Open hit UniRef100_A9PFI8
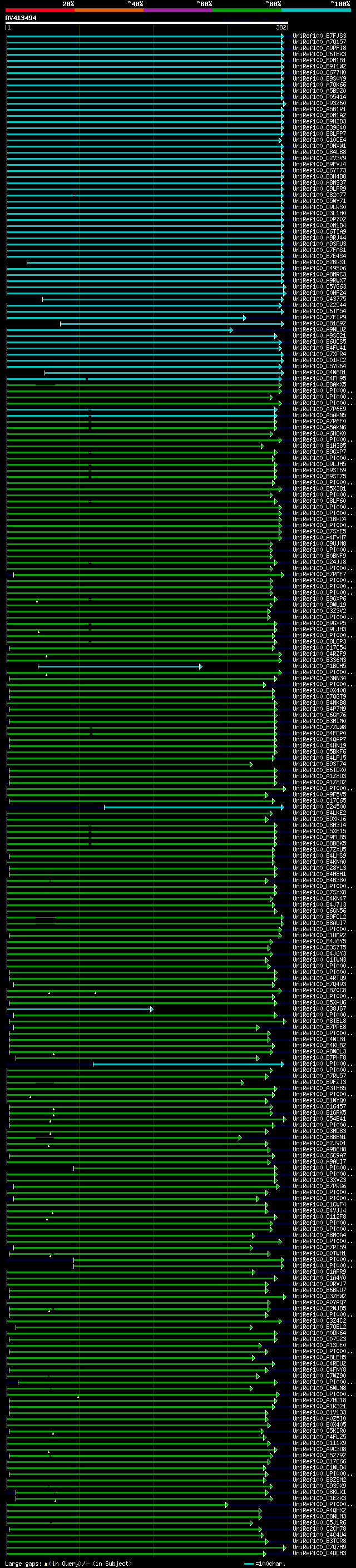 (319, 48)
